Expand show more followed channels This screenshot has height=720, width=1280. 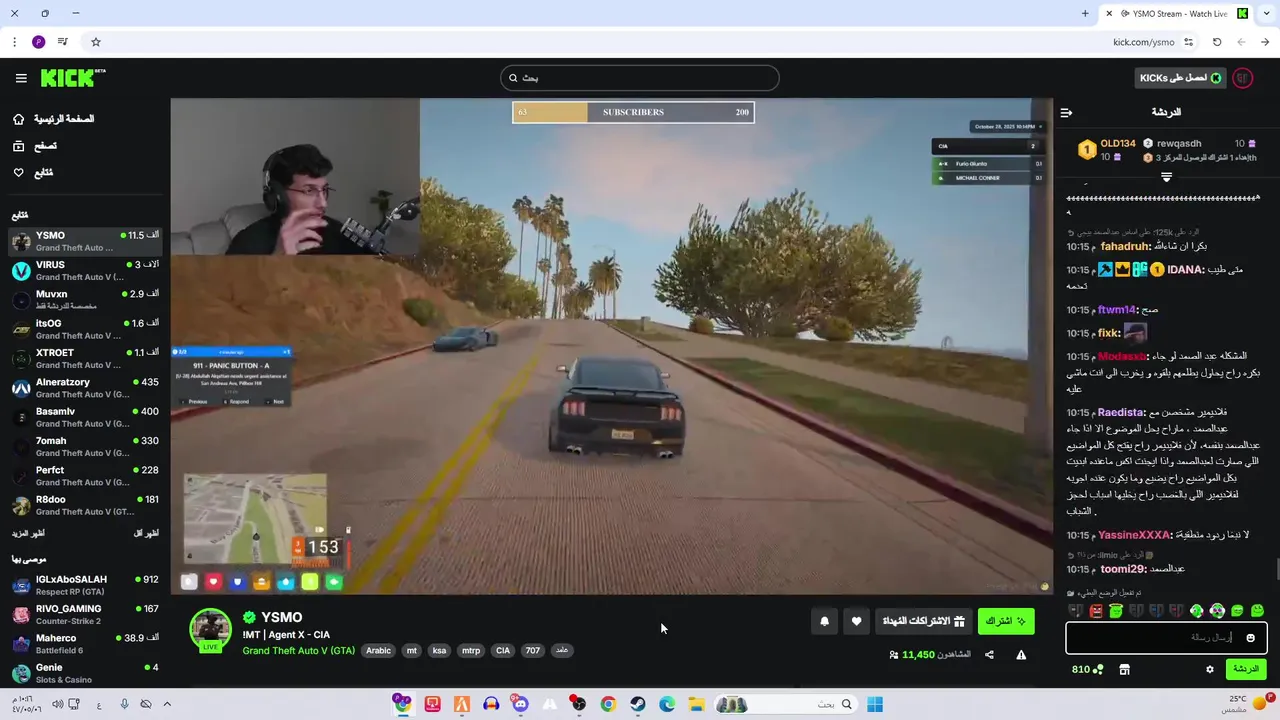click(27, 534)
